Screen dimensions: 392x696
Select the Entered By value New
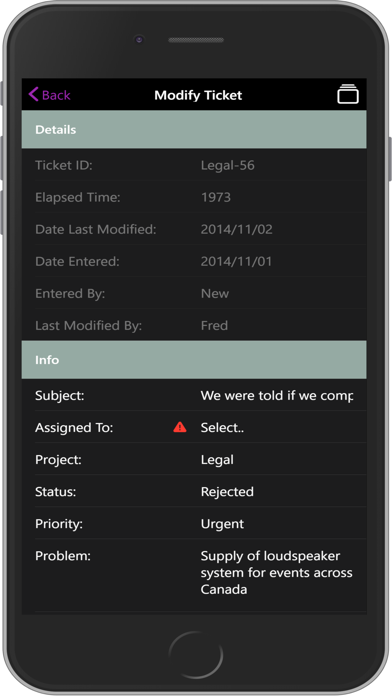point(215,293)
